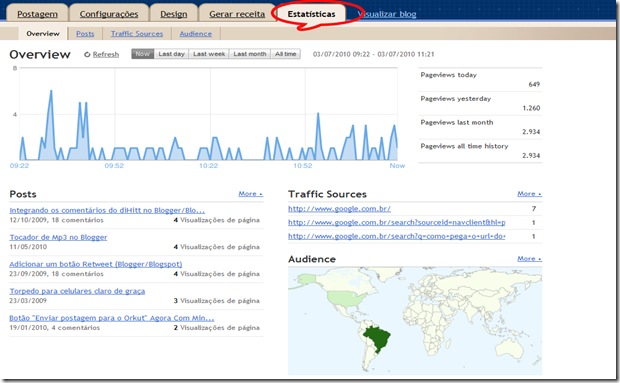Viewport: 620px width, 383px height.
Task: Select the Last week time range
Action: coord(209,54)
